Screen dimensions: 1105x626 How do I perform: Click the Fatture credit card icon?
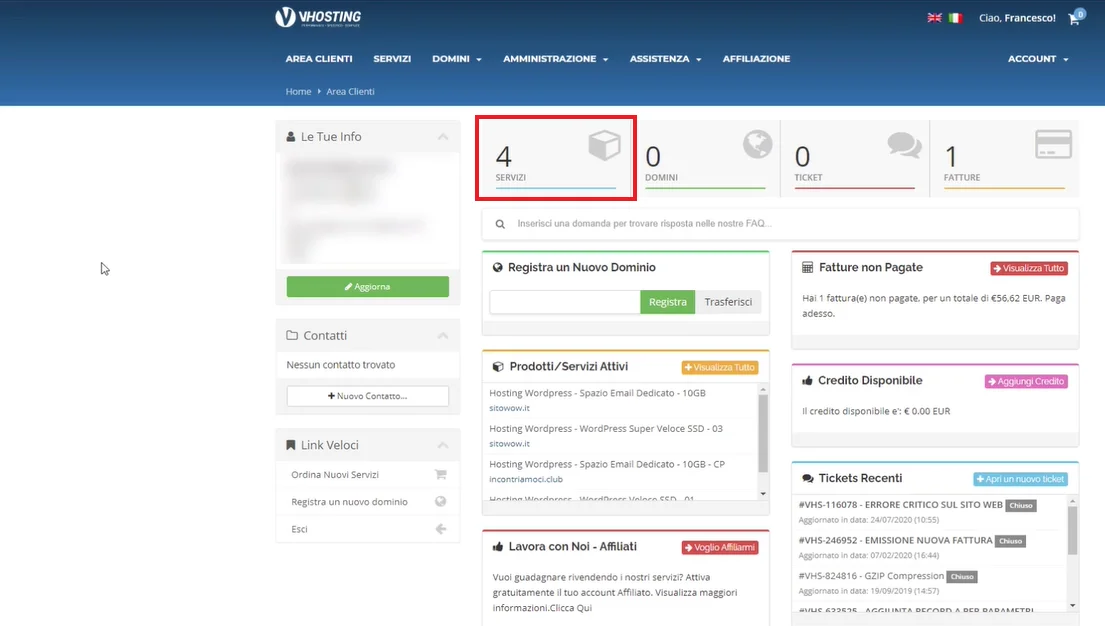(x=1054, y=144)
